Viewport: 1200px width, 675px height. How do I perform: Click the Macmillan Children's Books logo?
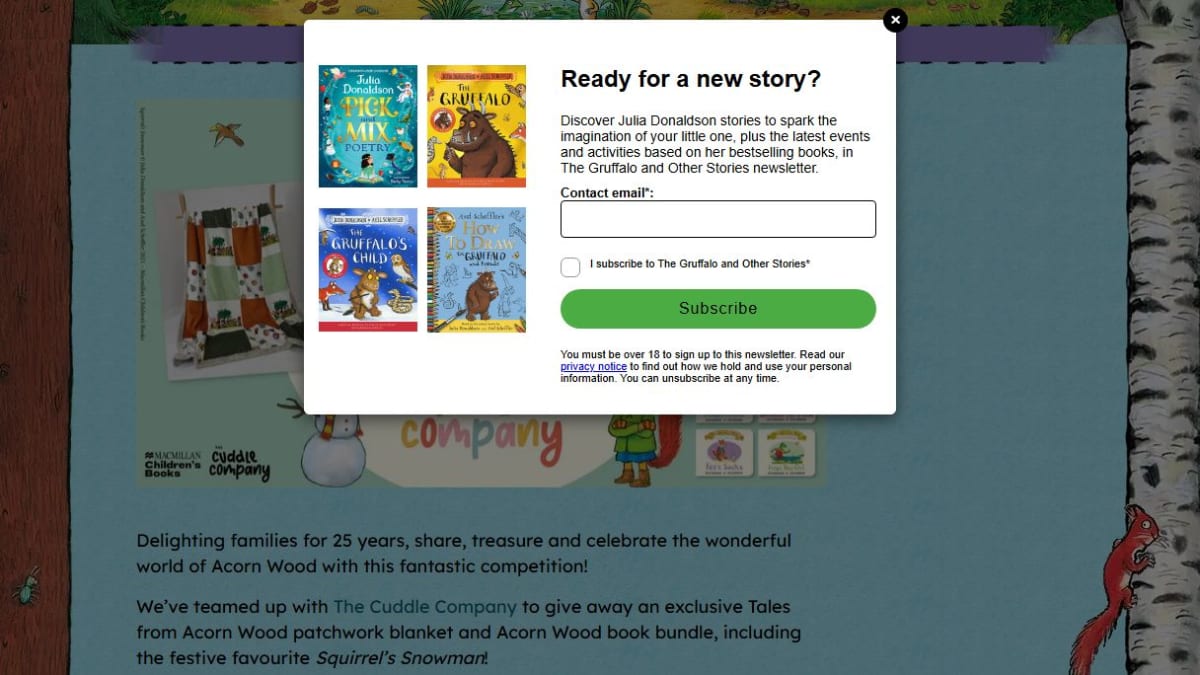pyautogui.click(x=173, y=461)
